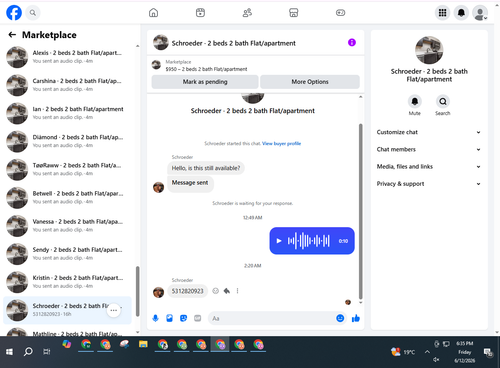Seek within the audio clip waveform
The height and width of the screenshot is (368, 500).
[x=309, y=241]
